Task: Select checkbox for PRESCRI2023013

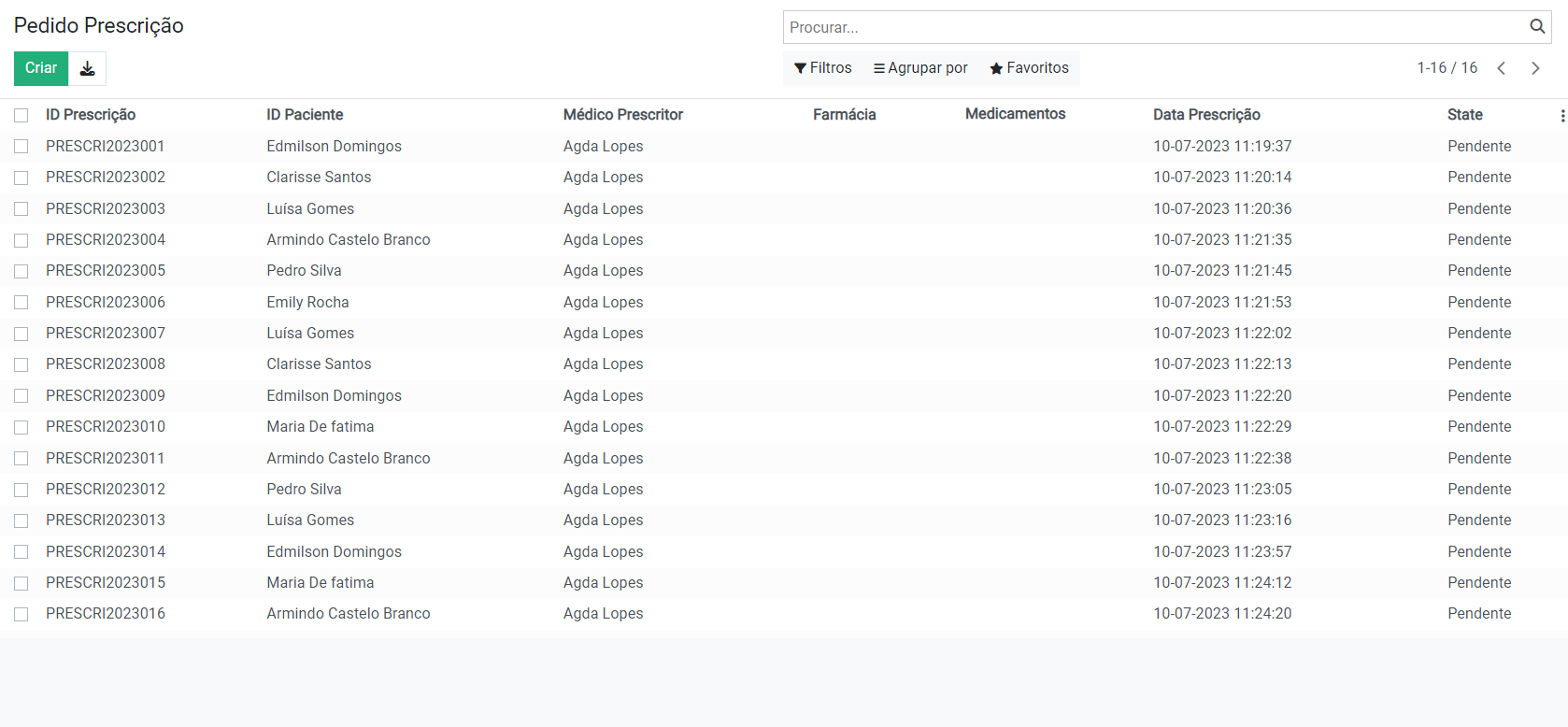Action: 21,520
